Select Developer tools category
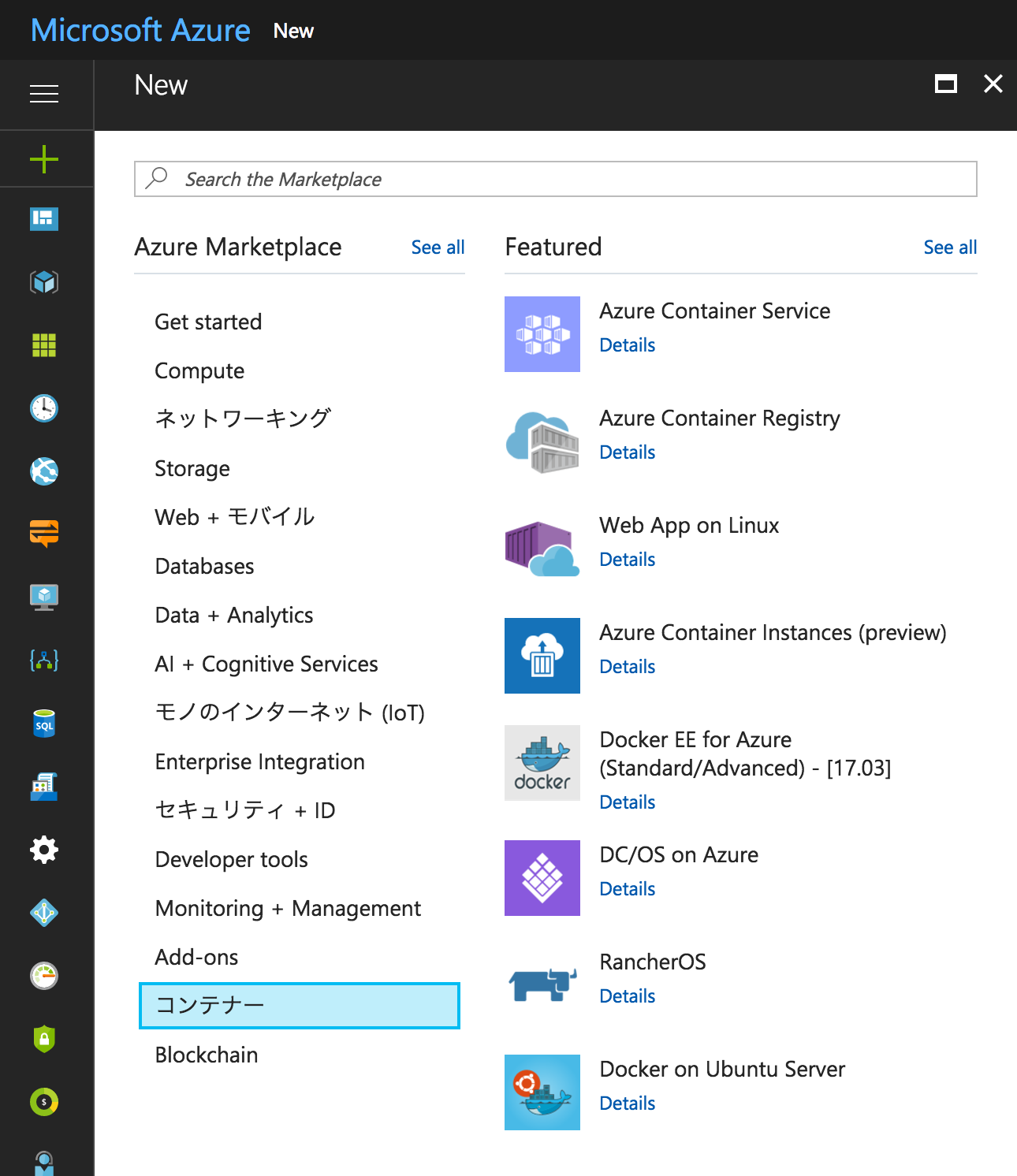The image size is (1017, 1176). coord(231,859)
